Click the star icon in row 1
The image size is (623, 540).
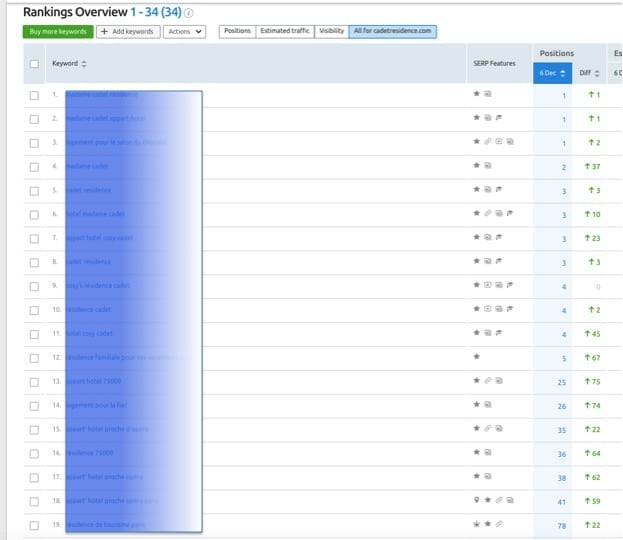coord(476,94)
